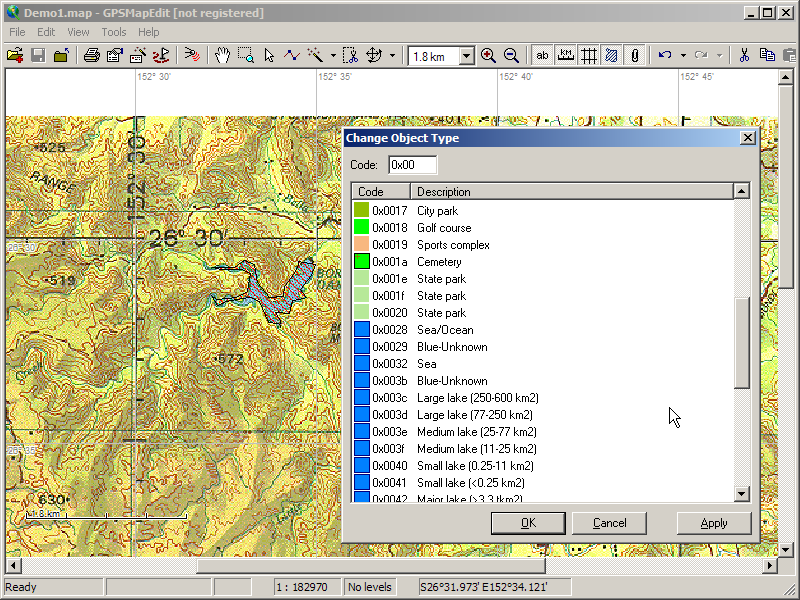
Task: Click the print icon in toolbar
Action: tap(91, 56)
